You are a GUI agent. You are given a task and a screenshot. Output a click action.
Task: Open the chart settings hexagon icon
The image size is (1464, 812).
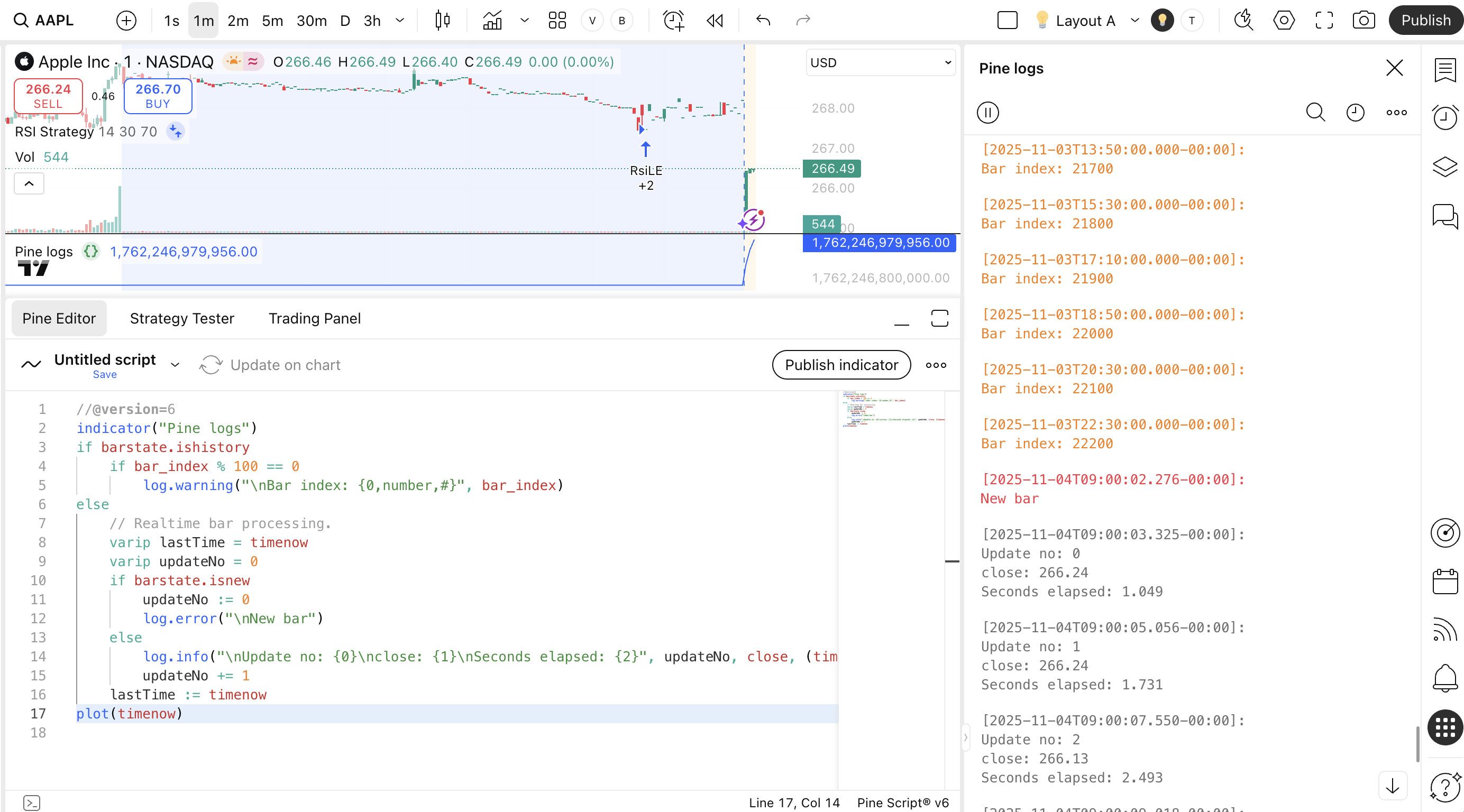[1284, 21]
